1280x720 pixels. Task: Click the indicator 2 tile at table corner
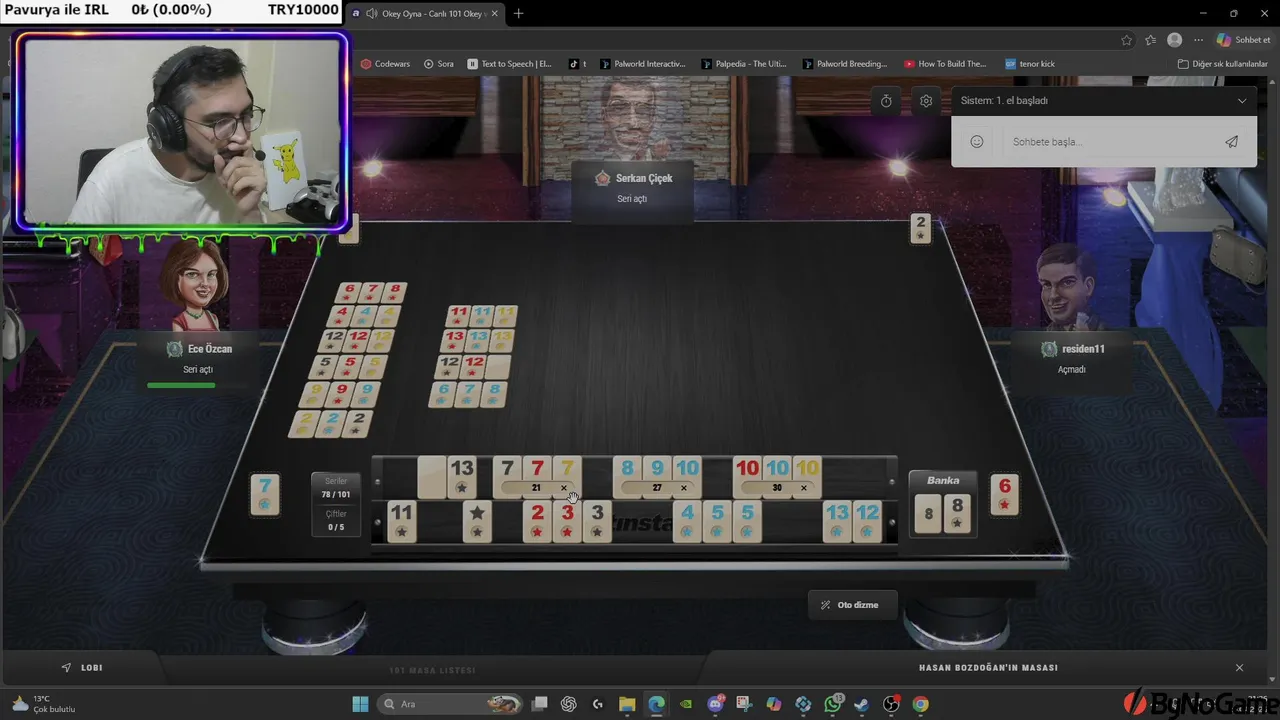click(x=921, y=228)
